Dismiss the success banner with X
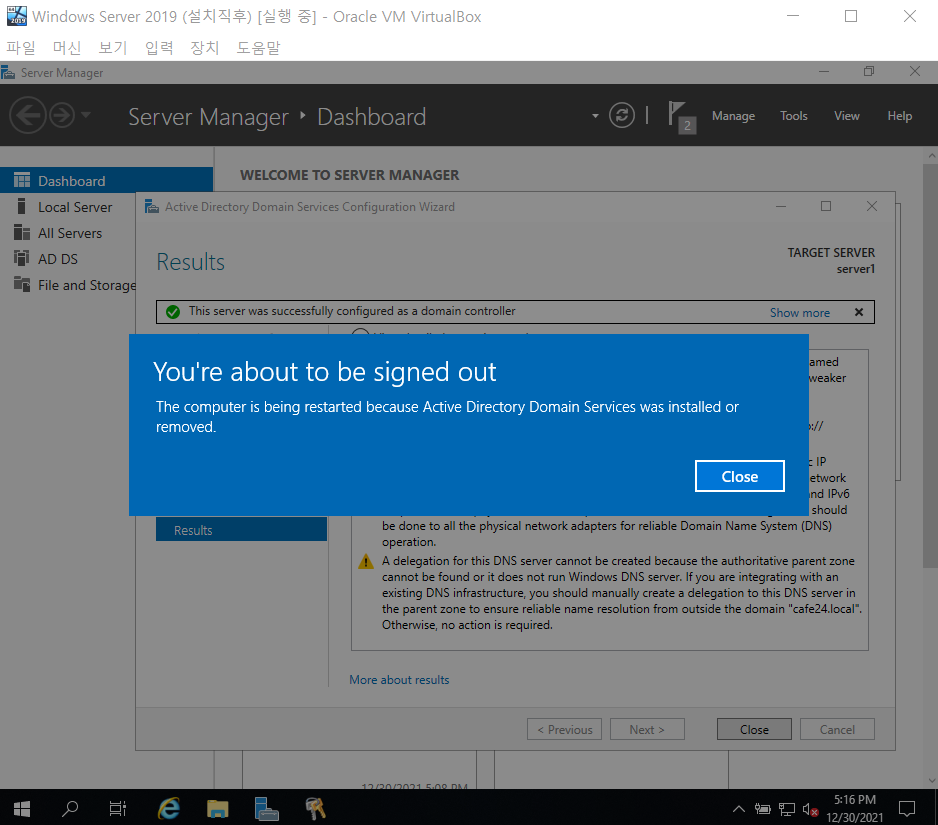Viewport: 938px width, 825px height. (x=858, y=312)
